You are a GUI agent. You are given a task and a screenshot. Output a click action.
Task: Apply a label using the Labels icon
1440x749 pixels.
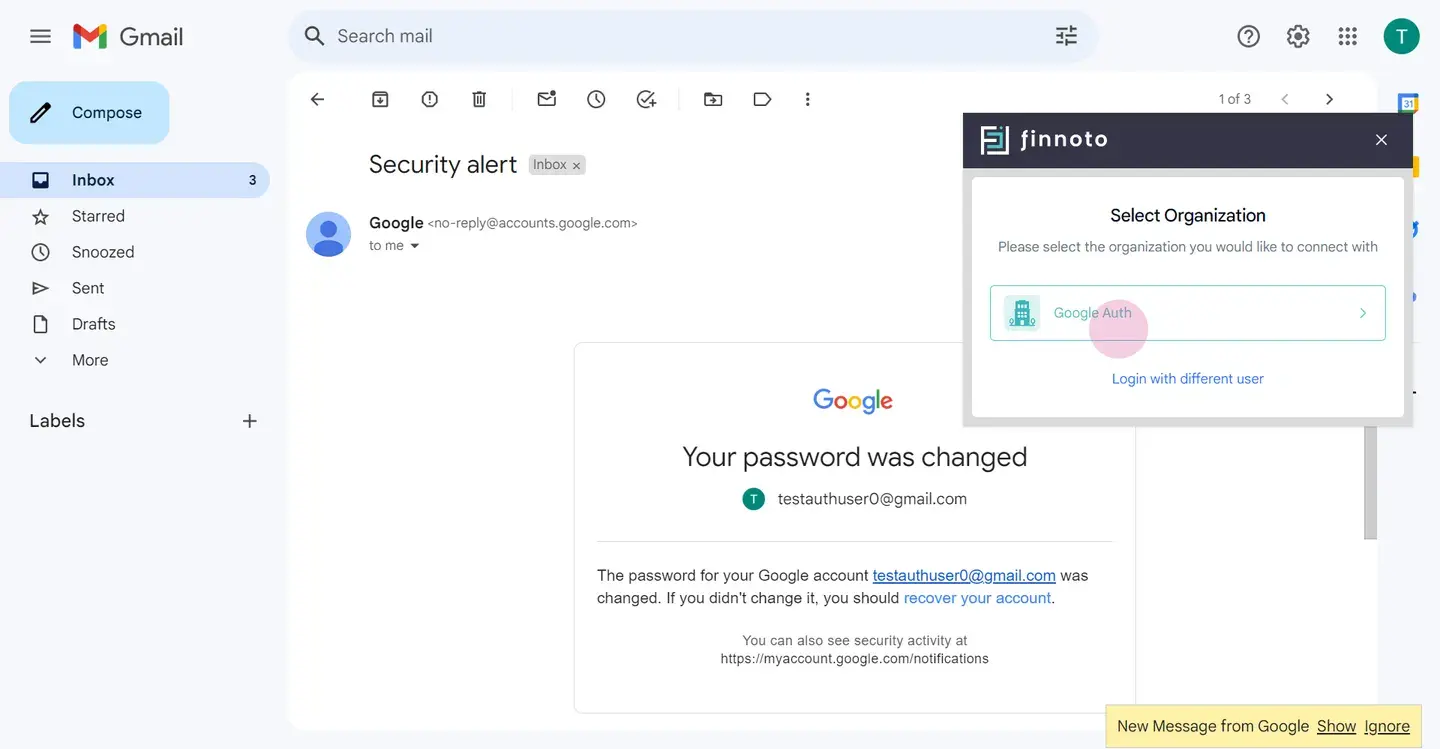click(x=762, y=99)
